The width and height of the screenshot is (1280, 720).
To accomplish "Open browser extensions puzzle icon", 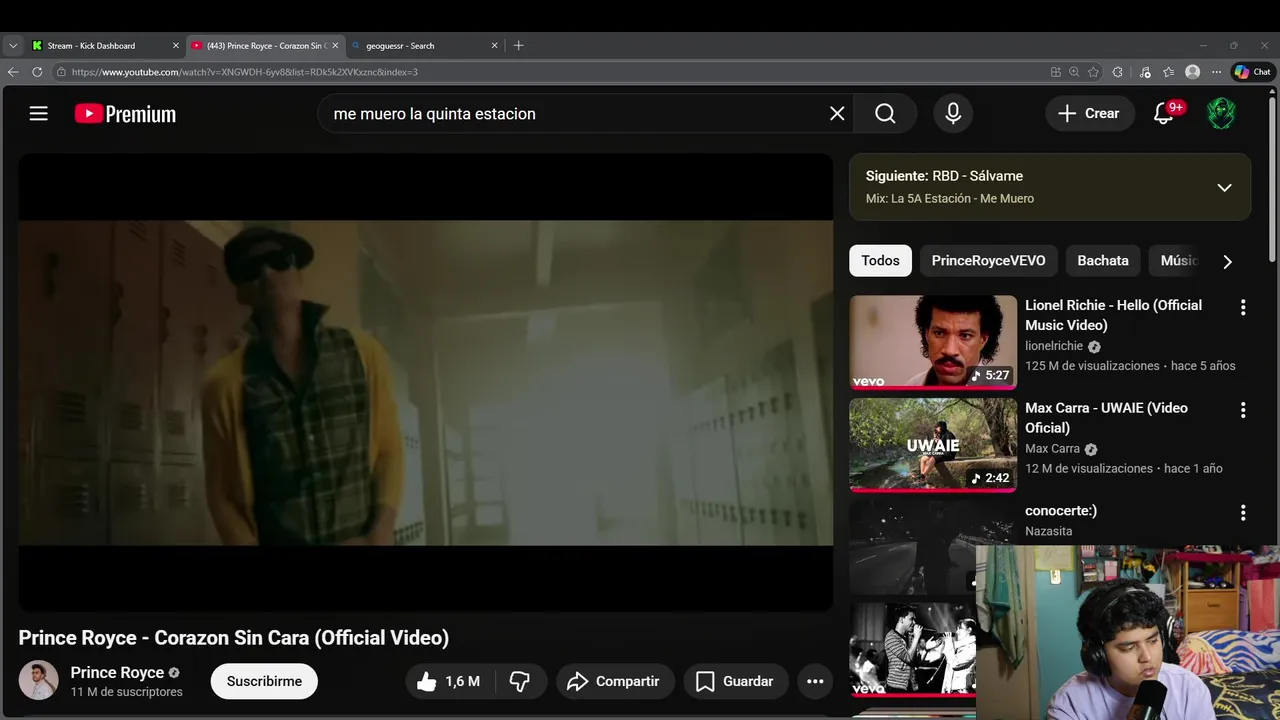I will (x=1117, y=72).
